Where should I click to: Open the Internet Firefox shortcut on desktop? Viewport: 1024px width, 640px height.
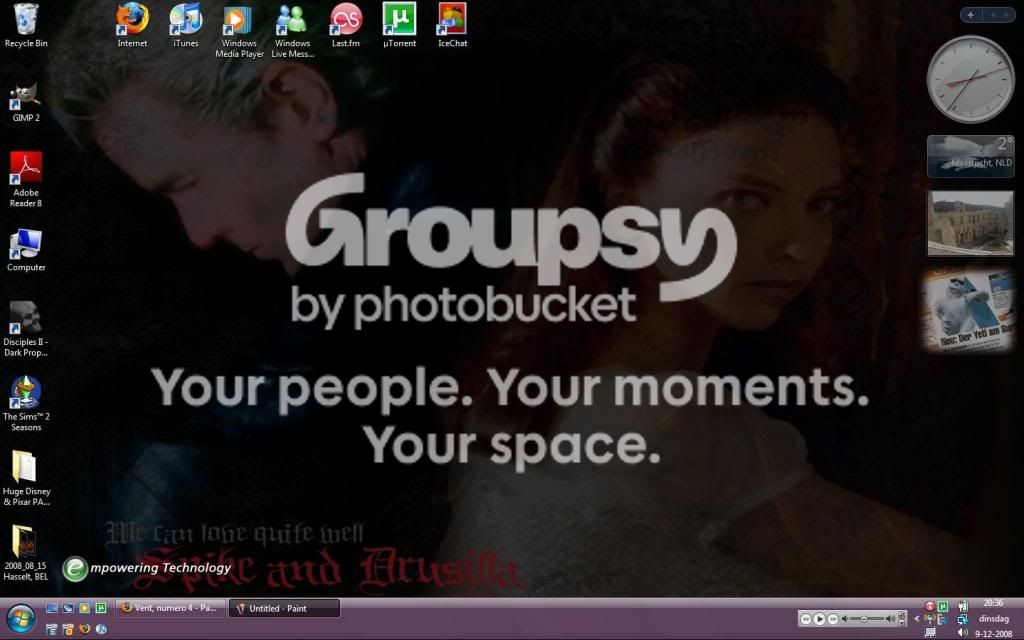pos(132,26)
